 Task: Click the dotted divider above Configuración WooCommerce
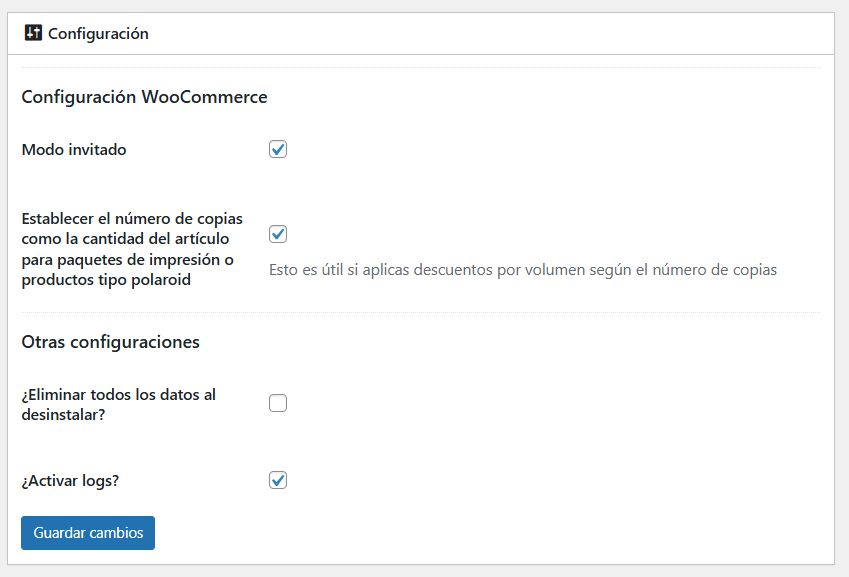pyautogui.click(x=420, y=67)
